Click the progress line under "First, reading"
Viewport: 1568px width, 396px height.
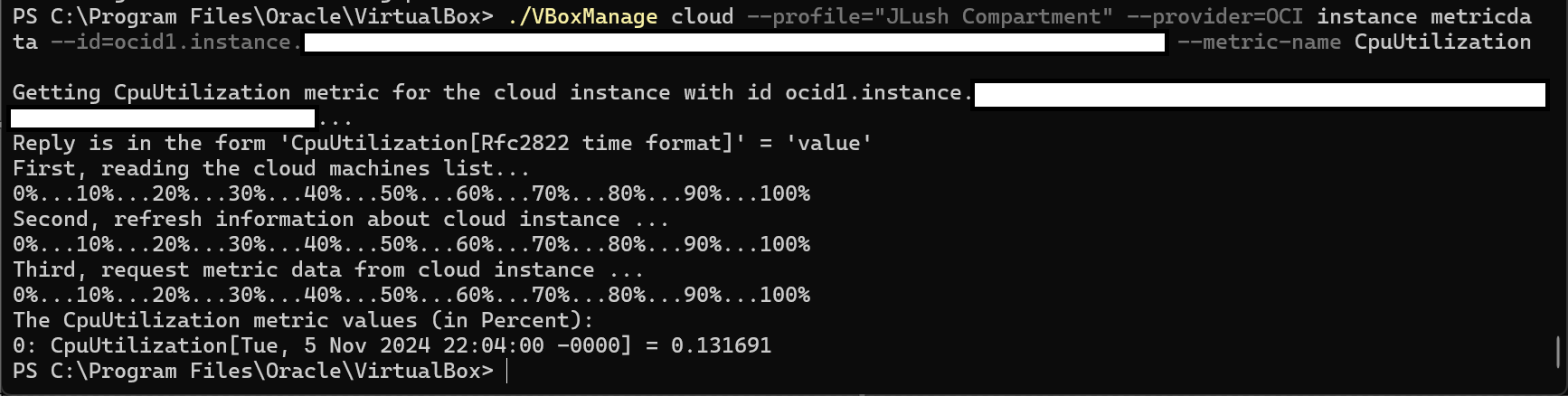tap(411, 193)
